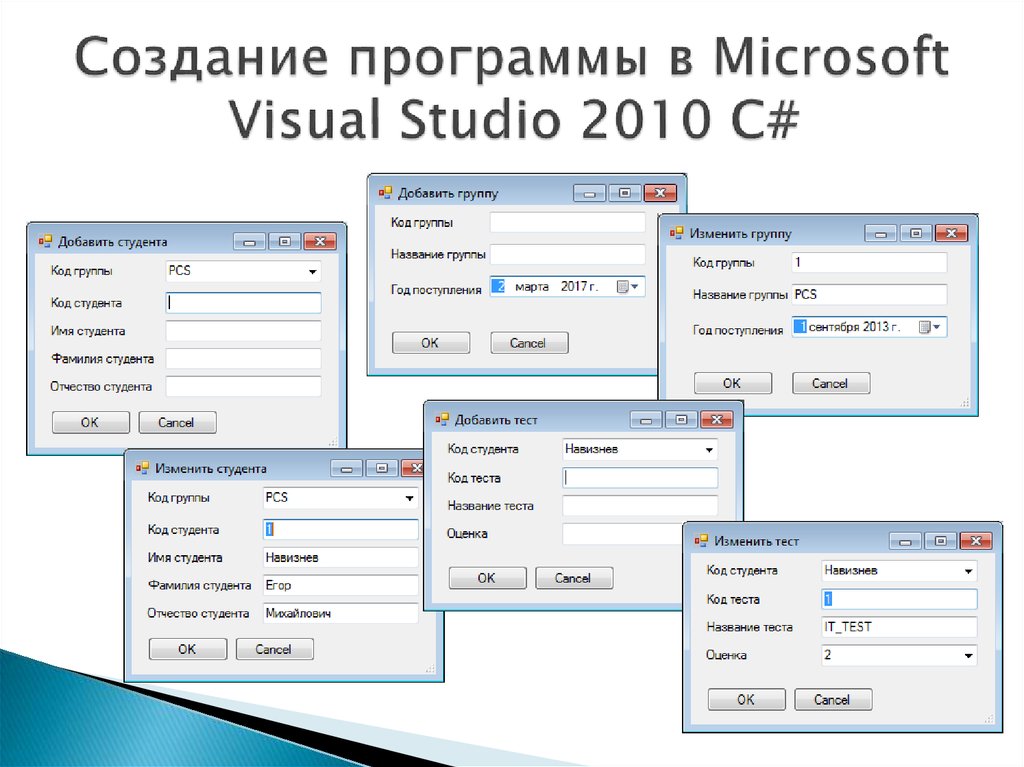1024x767 pixels.
Task: Click Имя студента field with Навизнев
Action: point(340,558)
